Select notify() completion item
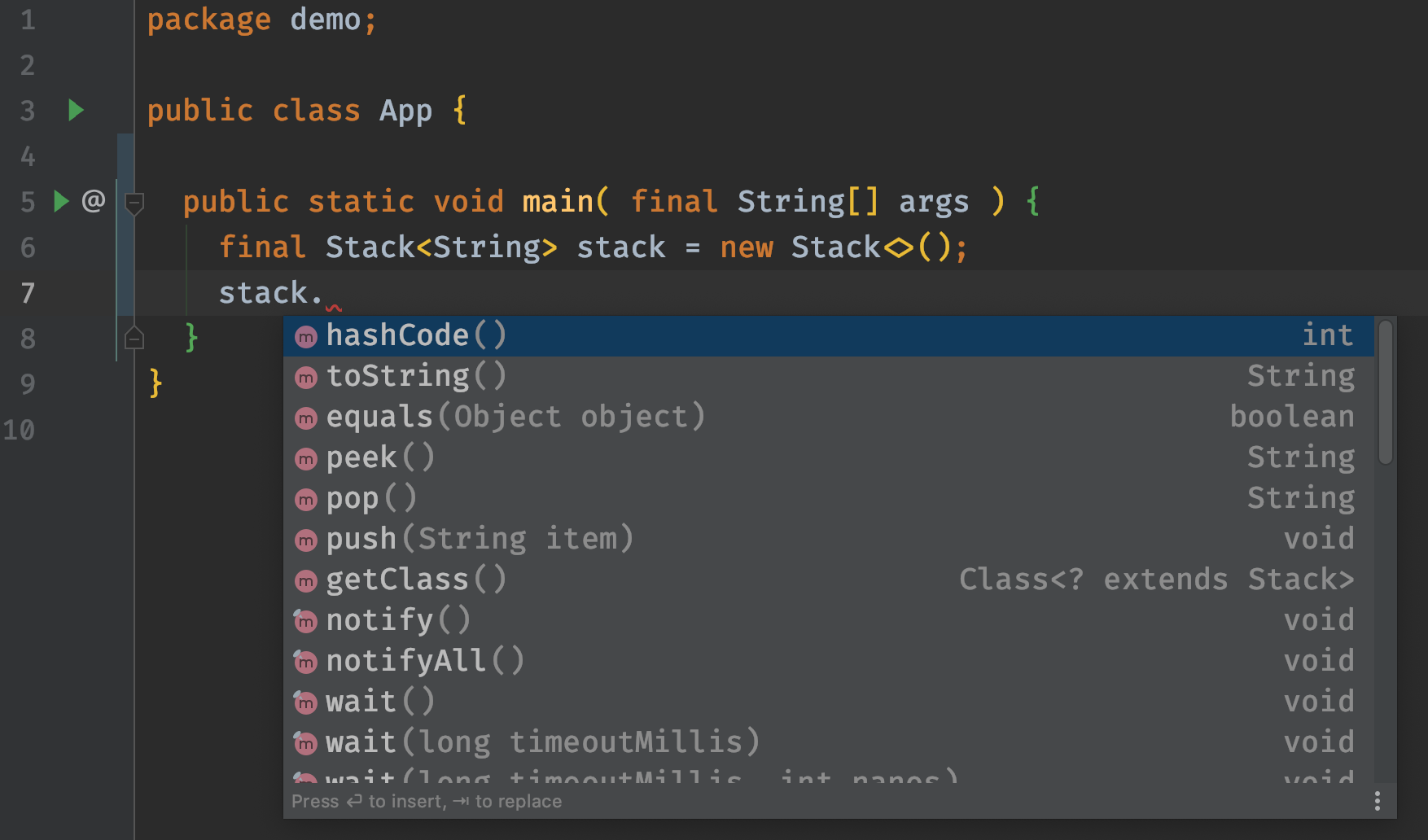The width and height of the screenshot is (1428, 840). [828, 620]
